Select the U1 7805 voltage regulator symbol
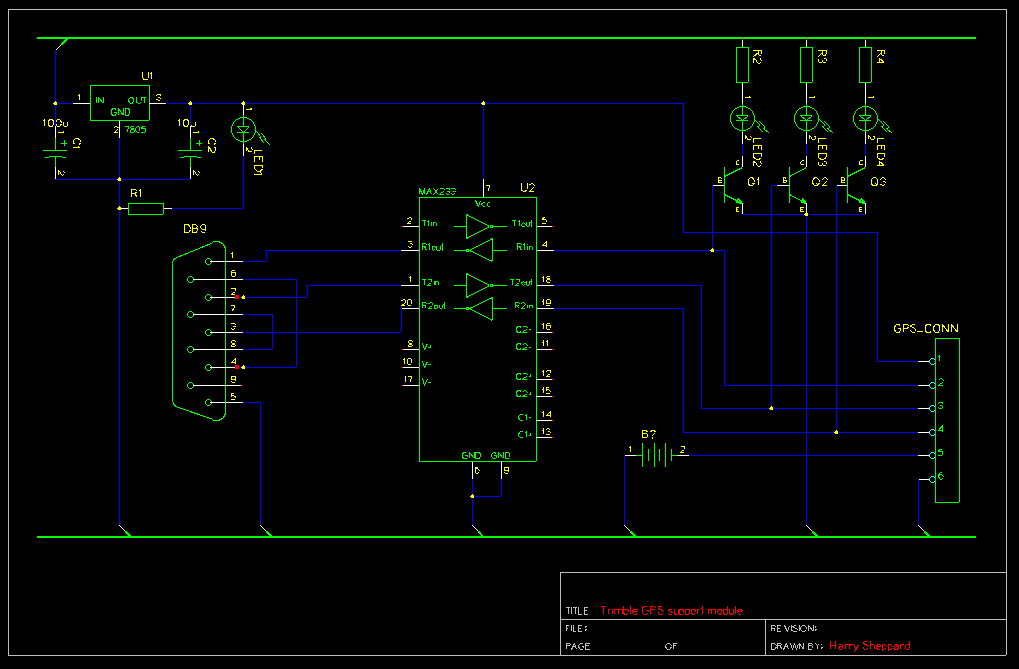Viewport: 1019px width, 669px height. tap(120, 103)
